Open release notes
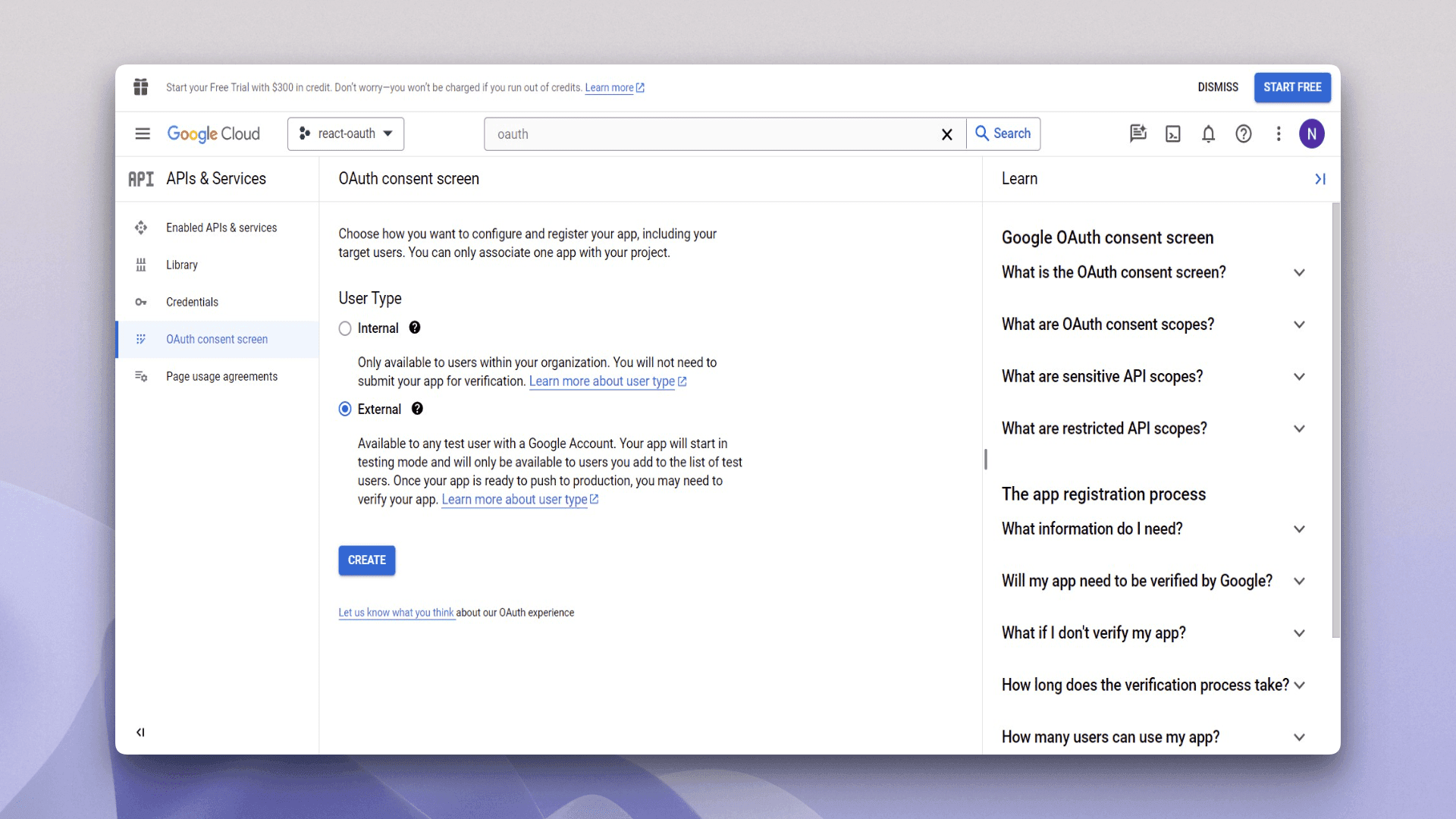Screen dimensions: 1456x819 click(1137, 133)
